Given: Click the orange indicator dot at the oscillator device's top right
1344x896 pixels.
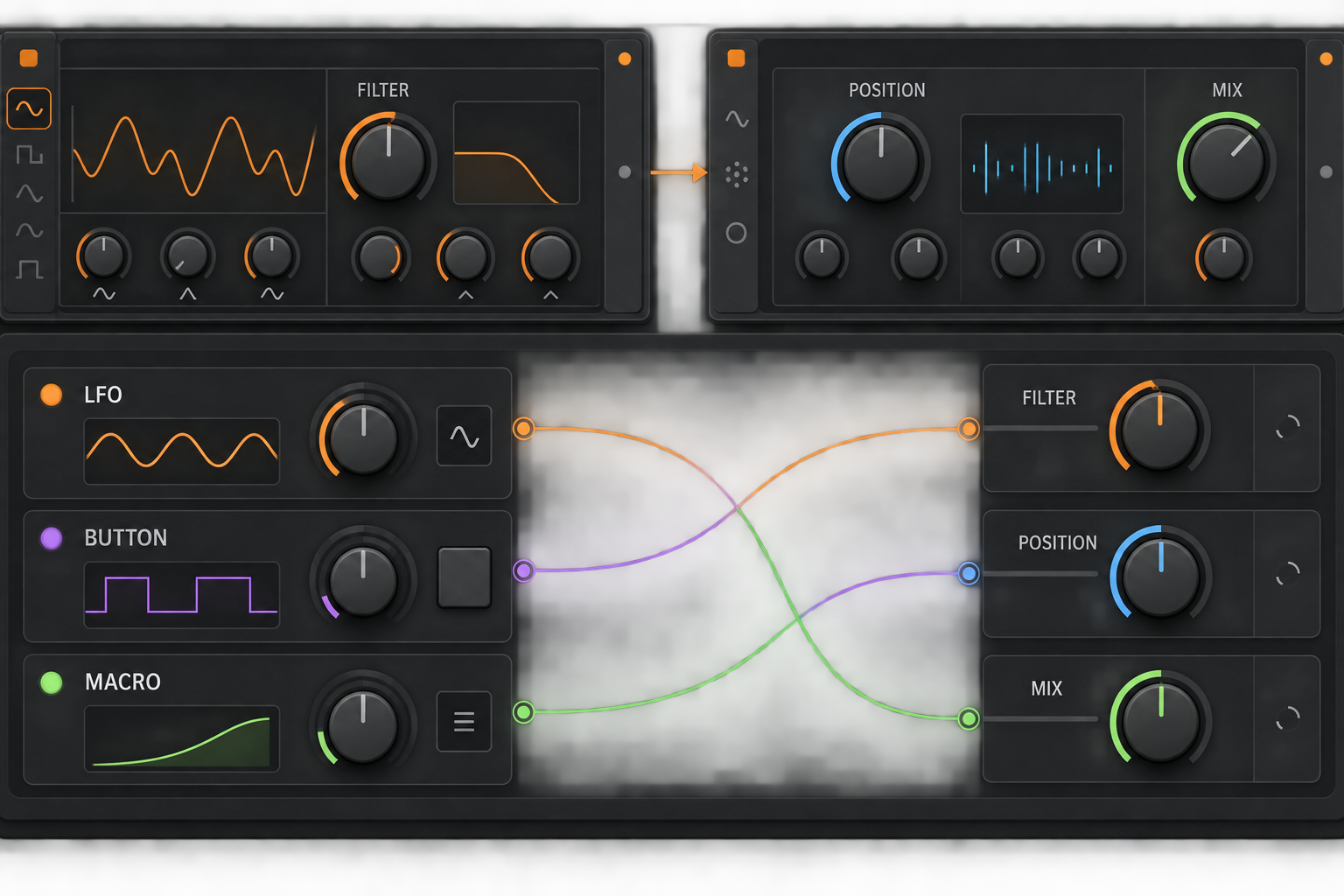Looking at the screenshot, I should click(x=625, y=59).
